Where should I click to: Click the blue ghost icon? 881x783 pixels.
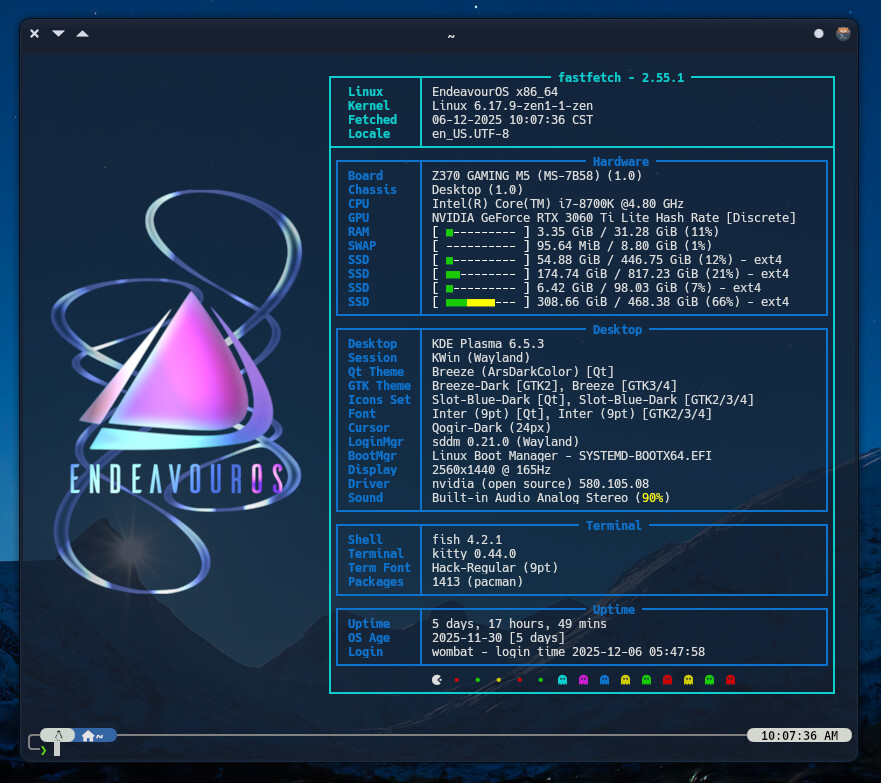(604, 680)
